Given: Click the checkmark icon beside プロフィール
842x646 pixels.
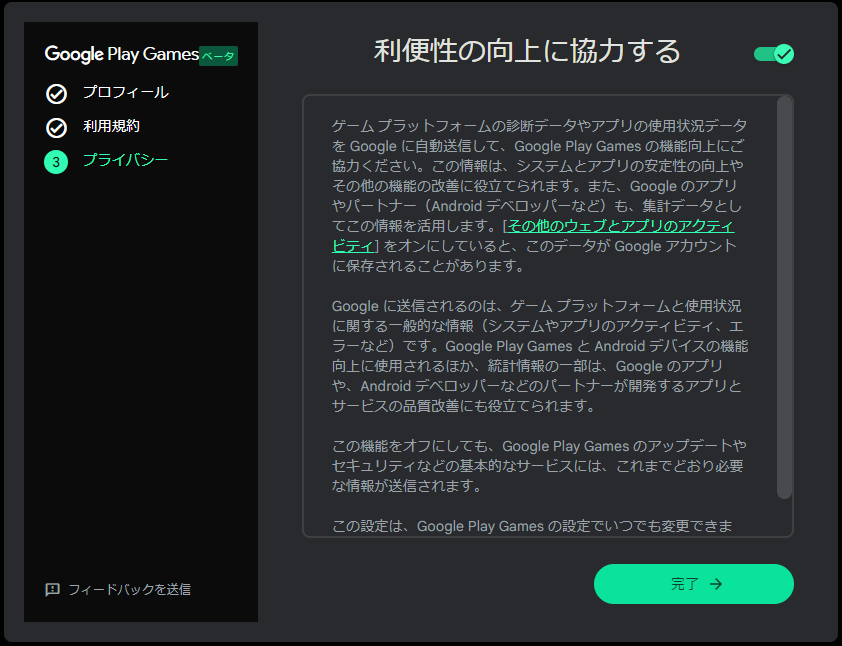Looking at the screenshot, I should click(x=55, y=93).
